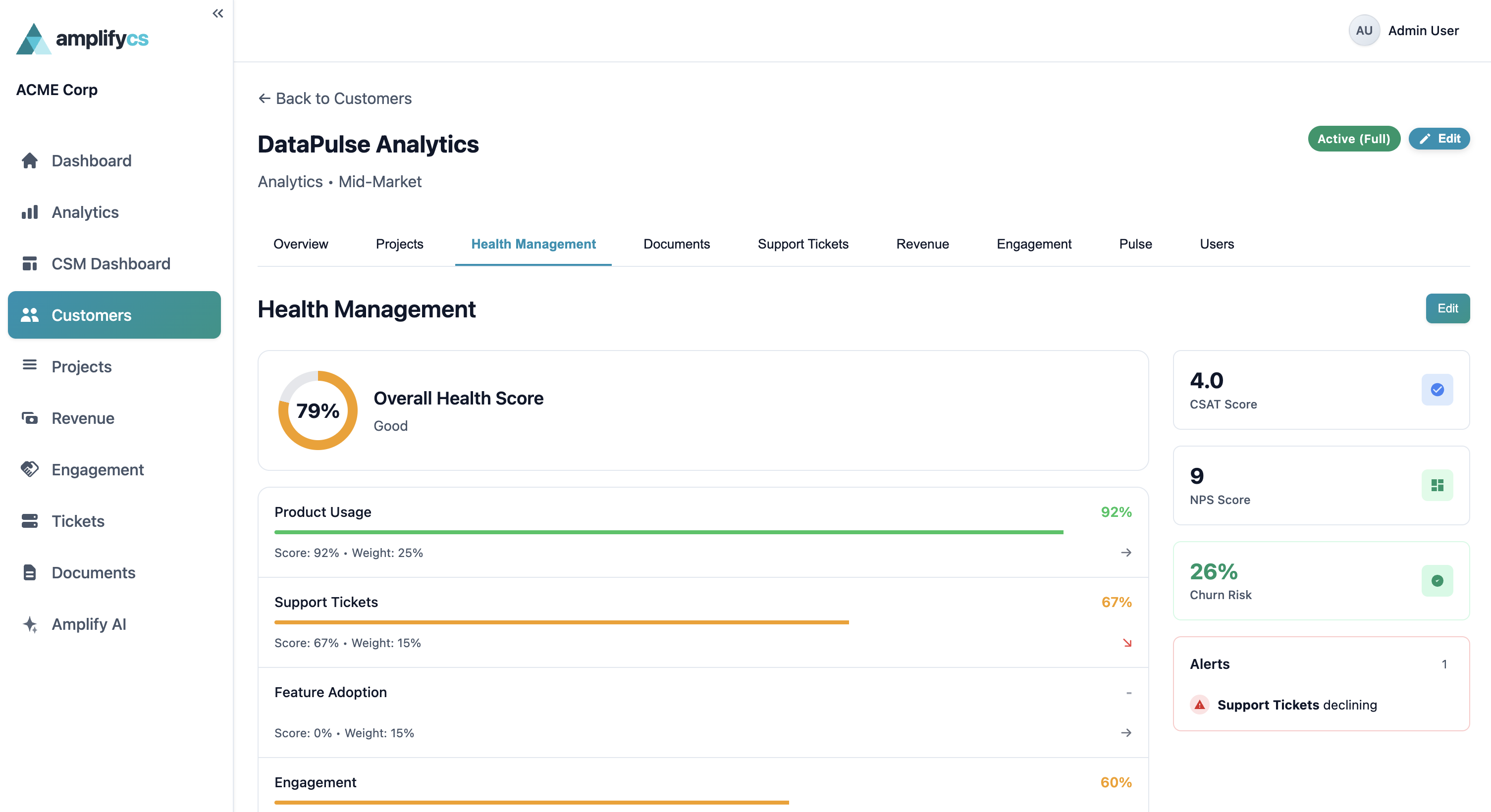Click the blue check badge beside CSAT Score
Image resolution: width=1491 pixels, height=812 pixels.
(x=1437, y=389)
